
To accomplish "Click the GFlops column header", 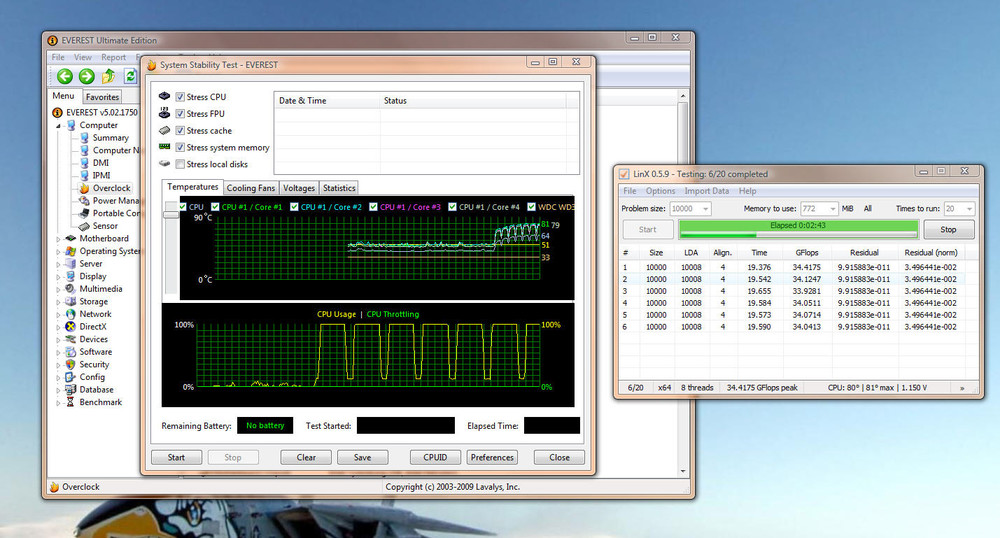I will (x=806, y=253).
